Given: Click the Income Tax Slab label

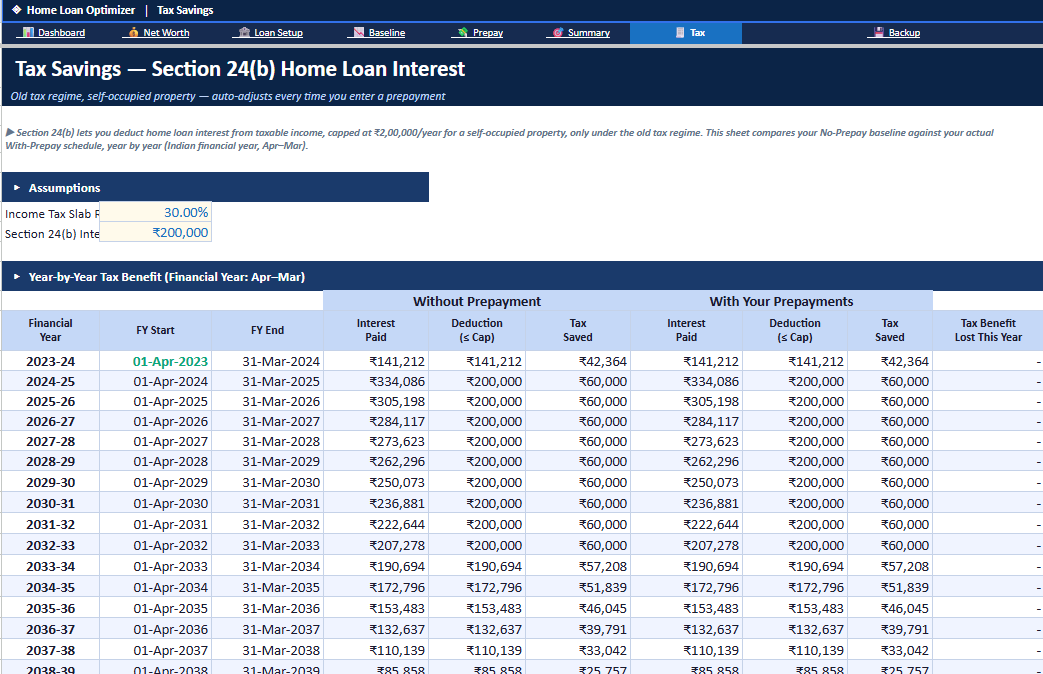Looking at the screenshot, I should 51,214.
